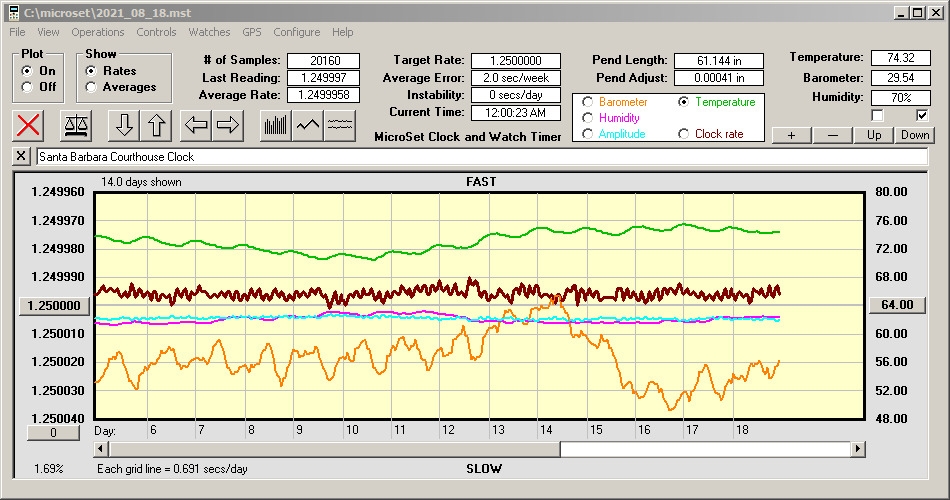Click the Pend Adjust field
The width and height of the screenshot is (950, 500).
[x=719, y=78]
